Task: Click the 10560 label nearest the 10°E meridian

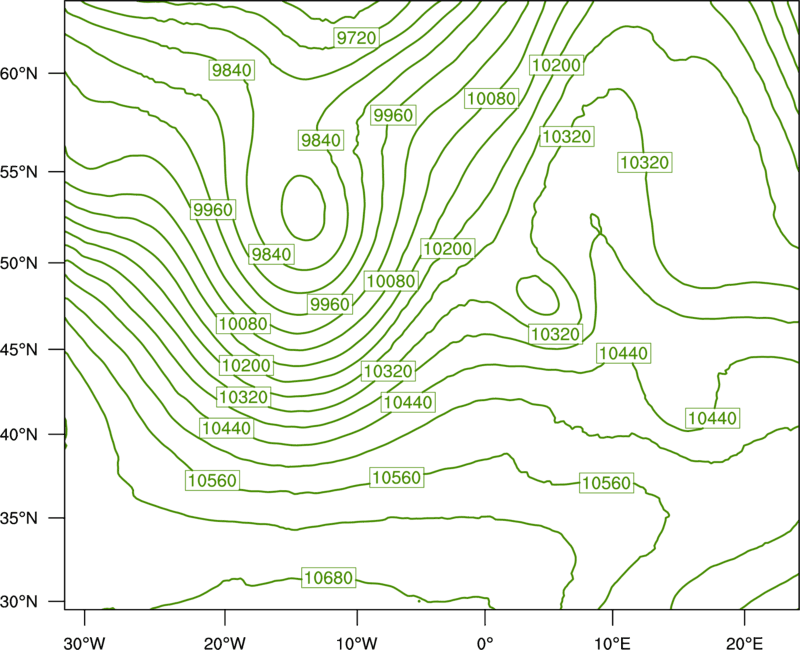Action: 607,483
